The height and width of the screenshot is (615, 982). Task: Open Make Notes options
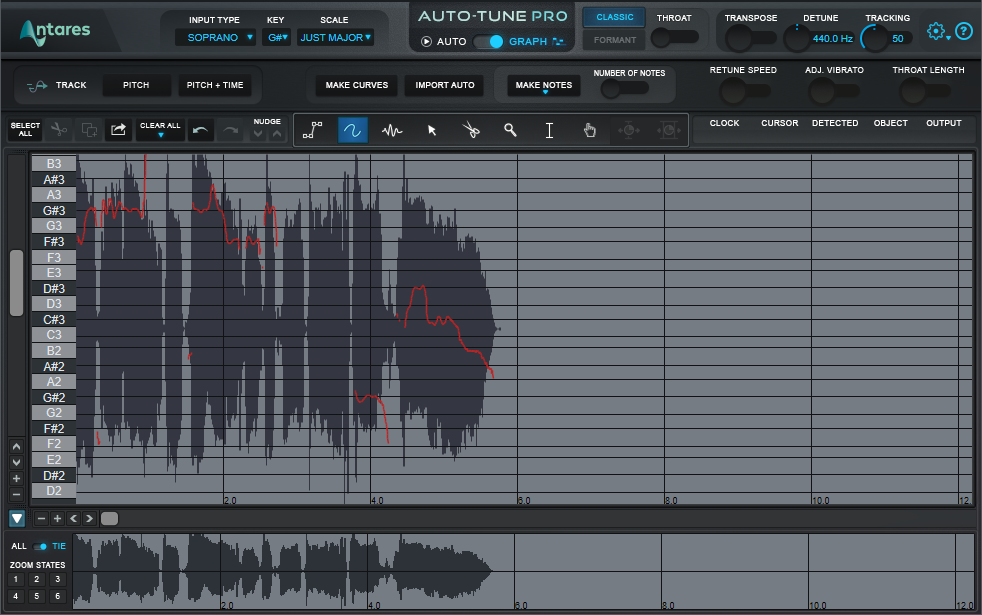pos(544,86)
